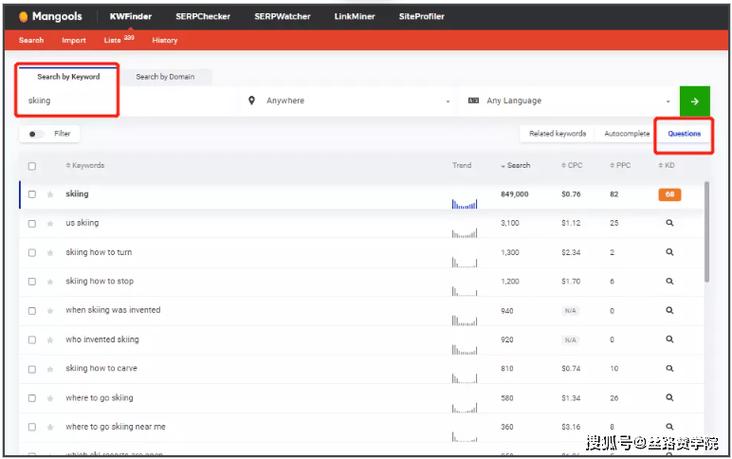Viewport: 732px width, 459px height.
Task: Click the results list vertical scrollbar
Action: pyautogui.click(x=707, y=232)
